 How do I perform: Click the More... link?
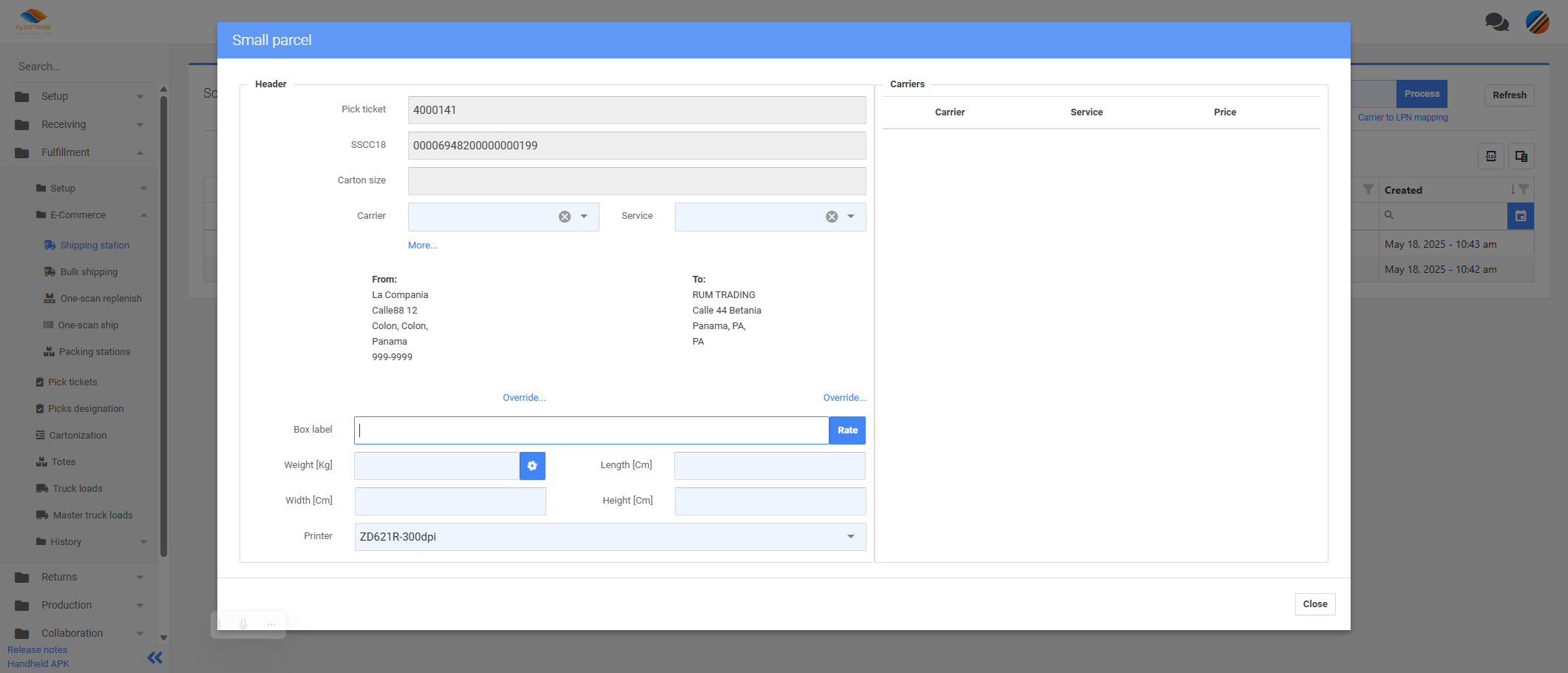(x=423, y=246)
